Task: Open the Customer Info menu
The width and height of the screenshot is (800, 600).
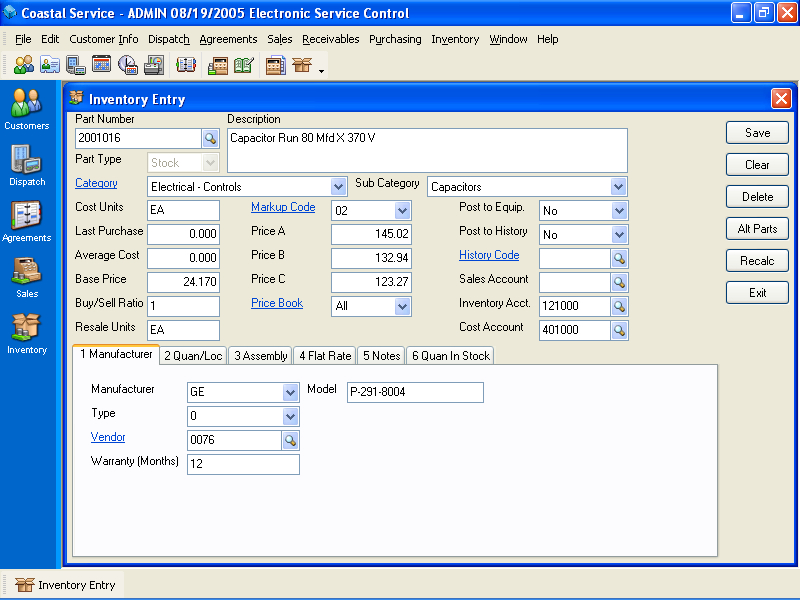Action: [x=104, y=39]
